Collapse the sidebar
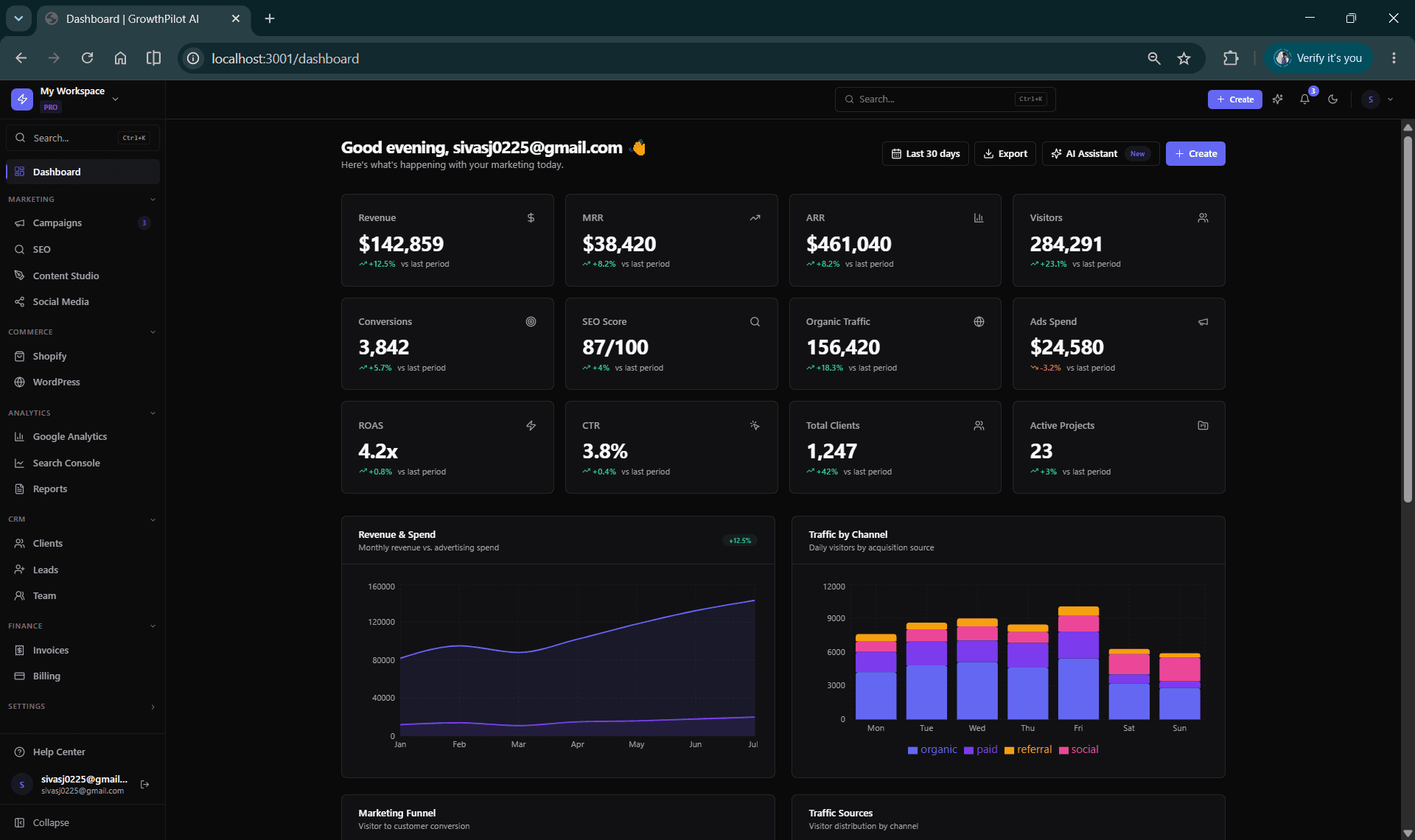Screen dimensions: 1415x840 pos(42,823)
